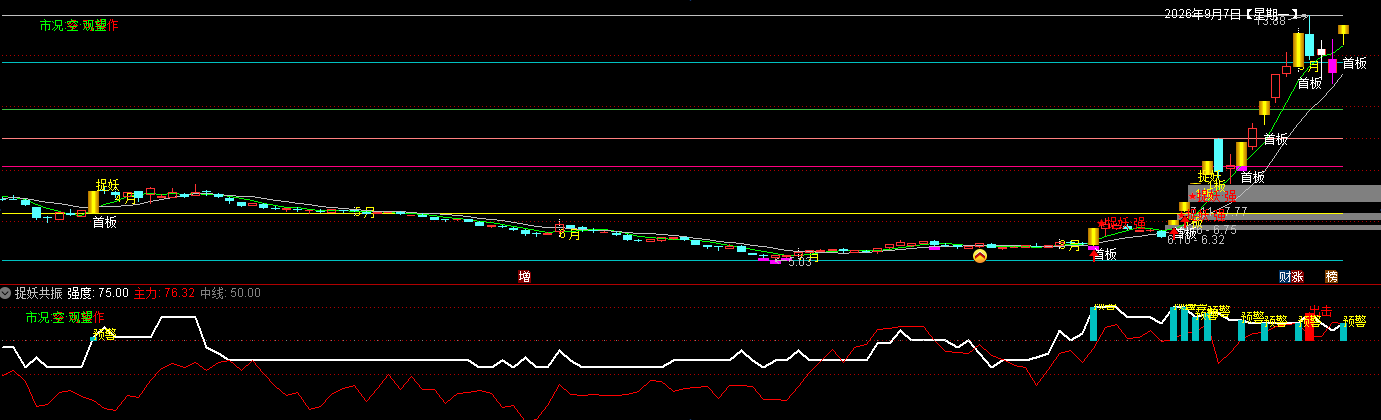The width and height of the screenshot is (1381, 420).
Task: Click the 捉妖 label above left yellow candle
Action: click(107, 185)
